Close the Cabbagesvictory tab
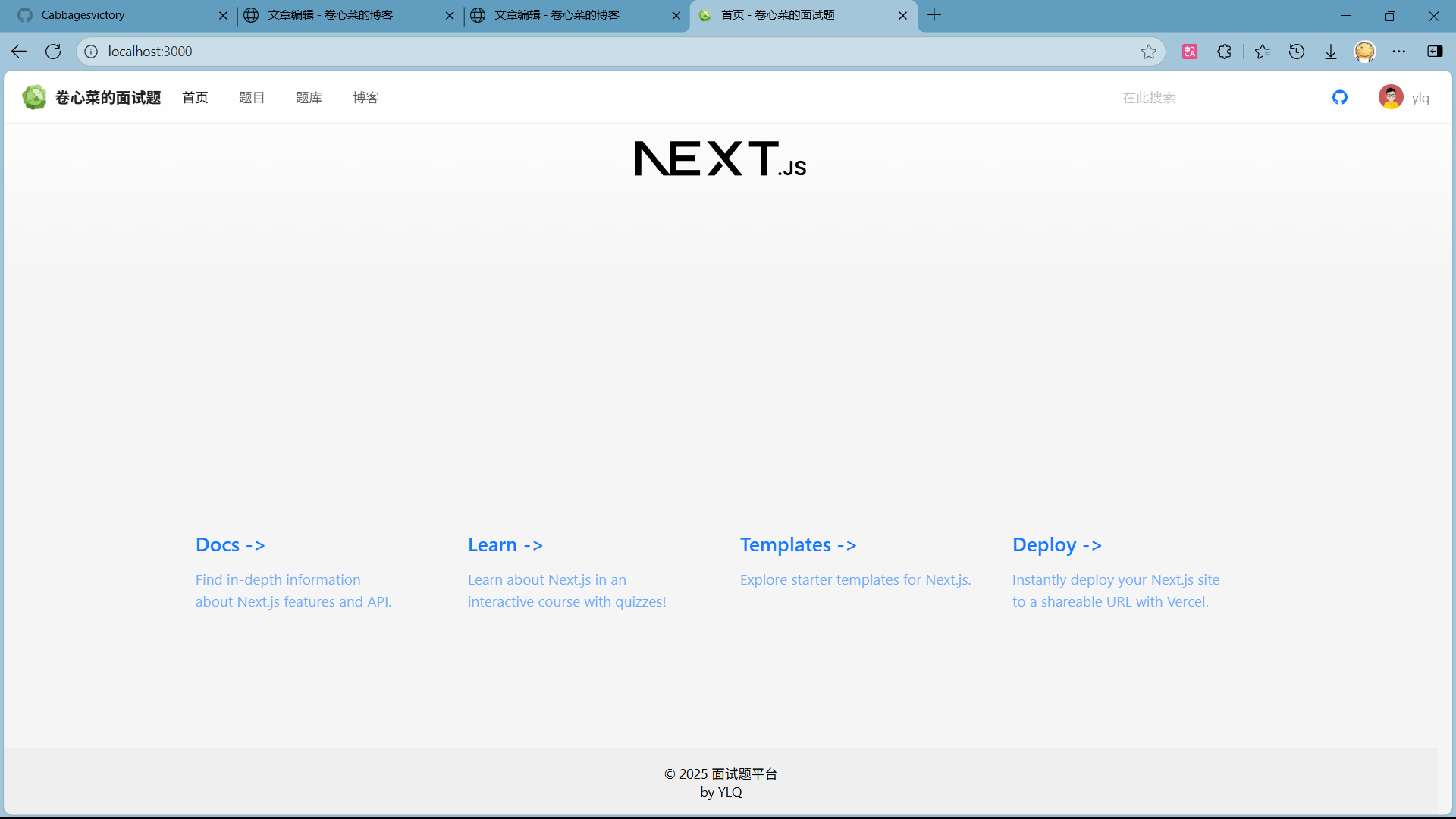This screenshot has width=1456, height=819. (x=223, y=15)
